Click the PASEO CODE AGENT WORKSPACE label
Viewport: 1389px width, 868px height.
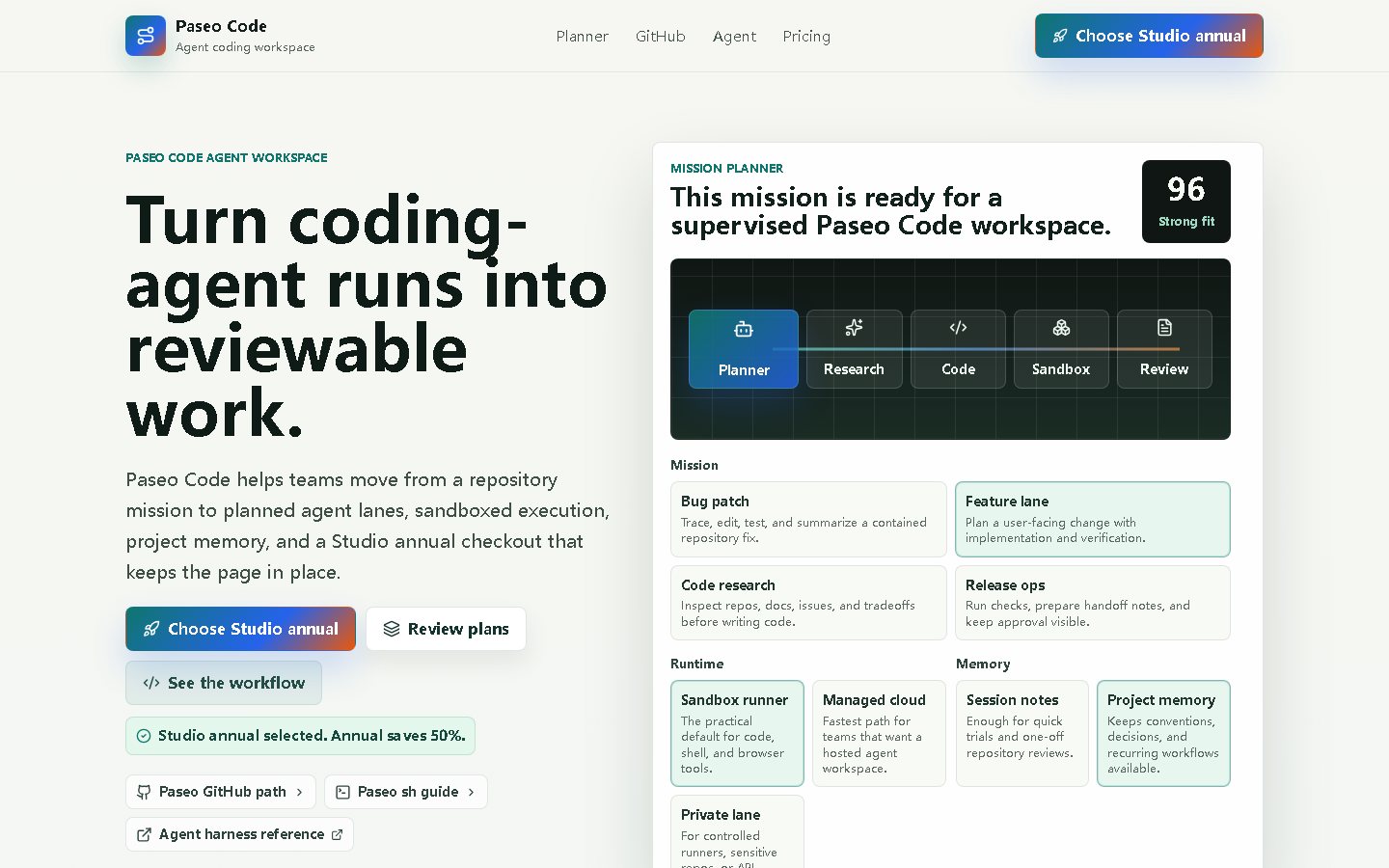click(227, 157)
